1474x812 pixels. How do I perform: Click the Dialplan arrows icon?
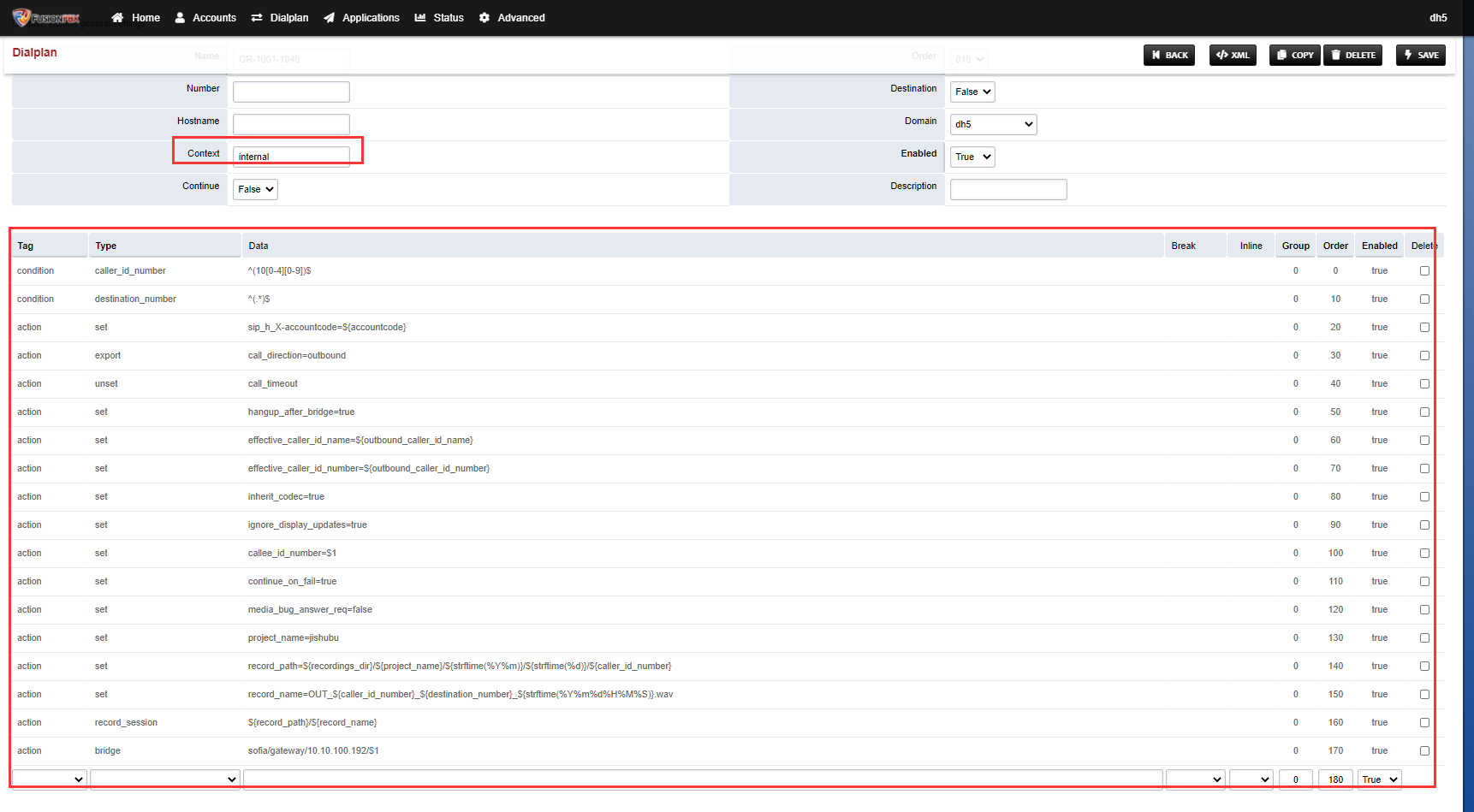pyautogui.click(x=257, y=17)
